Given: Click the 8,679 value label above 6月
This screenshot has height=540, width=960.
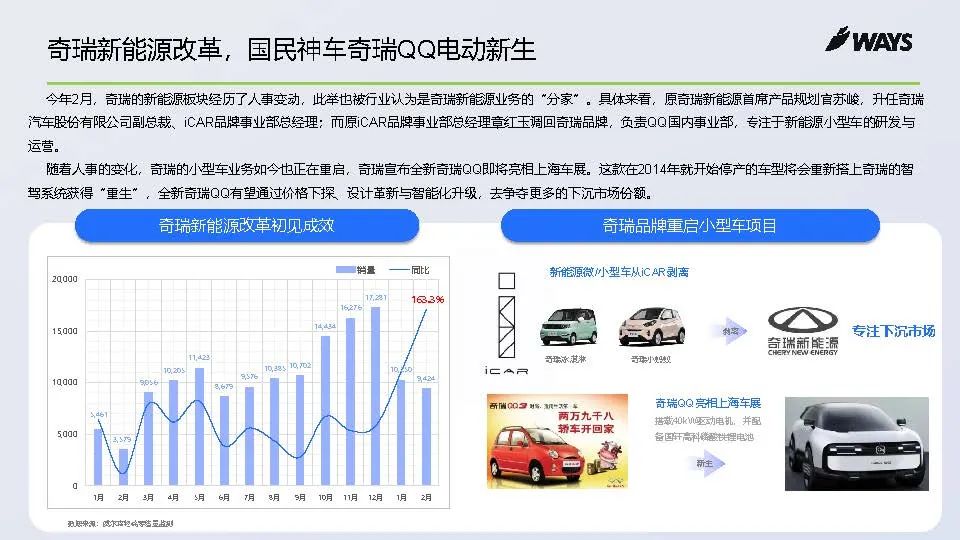Looking at the screenshot, I should coord(224,386).
